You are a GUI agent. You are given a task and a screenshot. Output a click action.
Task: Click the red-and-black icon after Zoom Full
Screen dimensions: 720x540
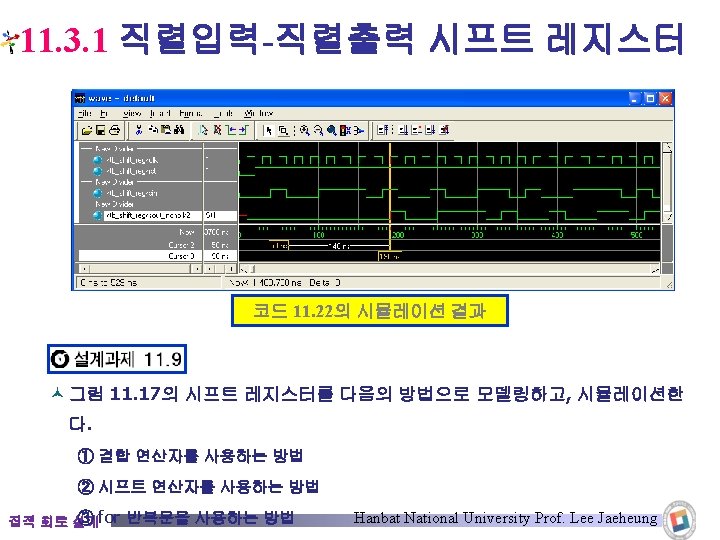tap(345, 130)
